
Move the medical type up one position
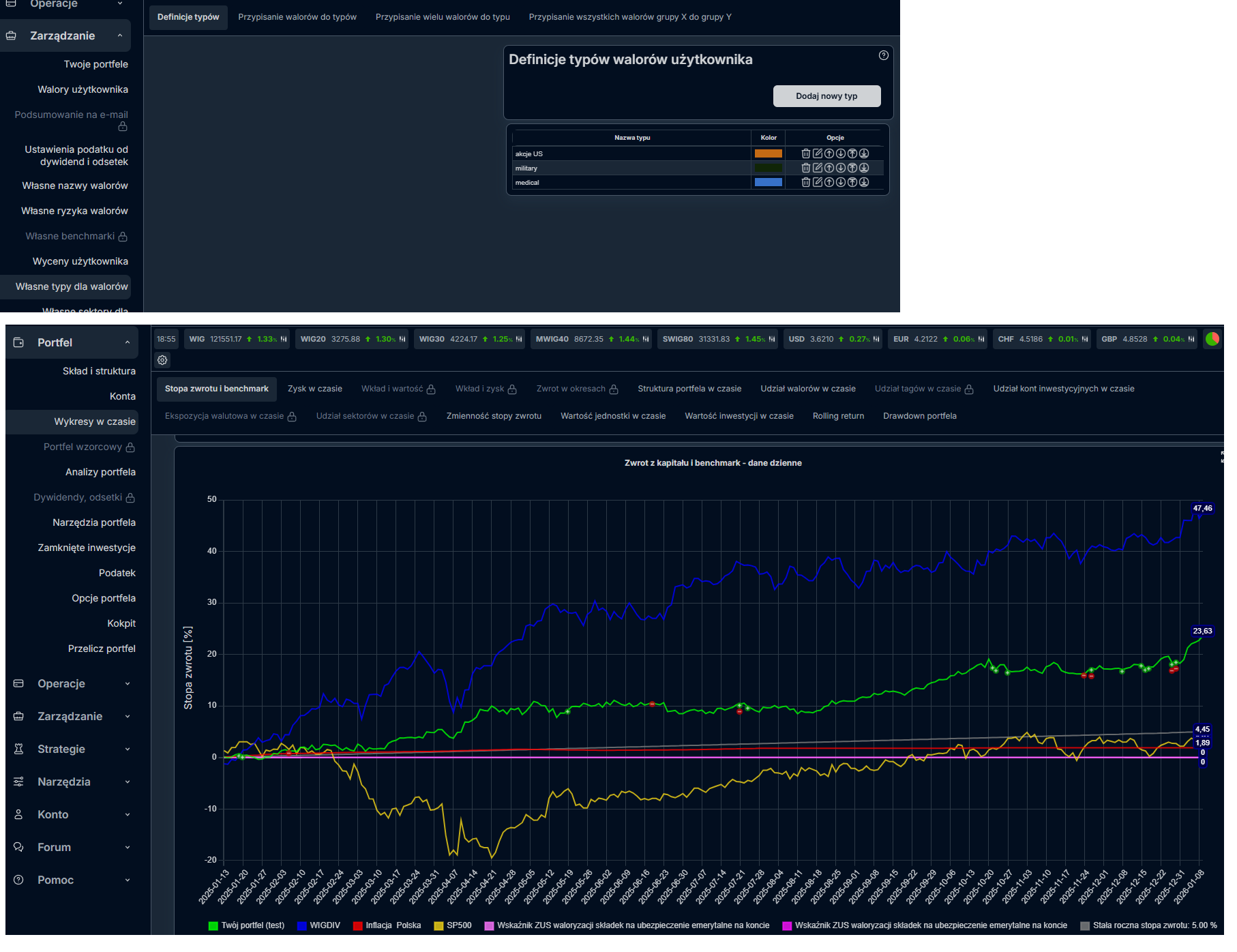point(829,182)
